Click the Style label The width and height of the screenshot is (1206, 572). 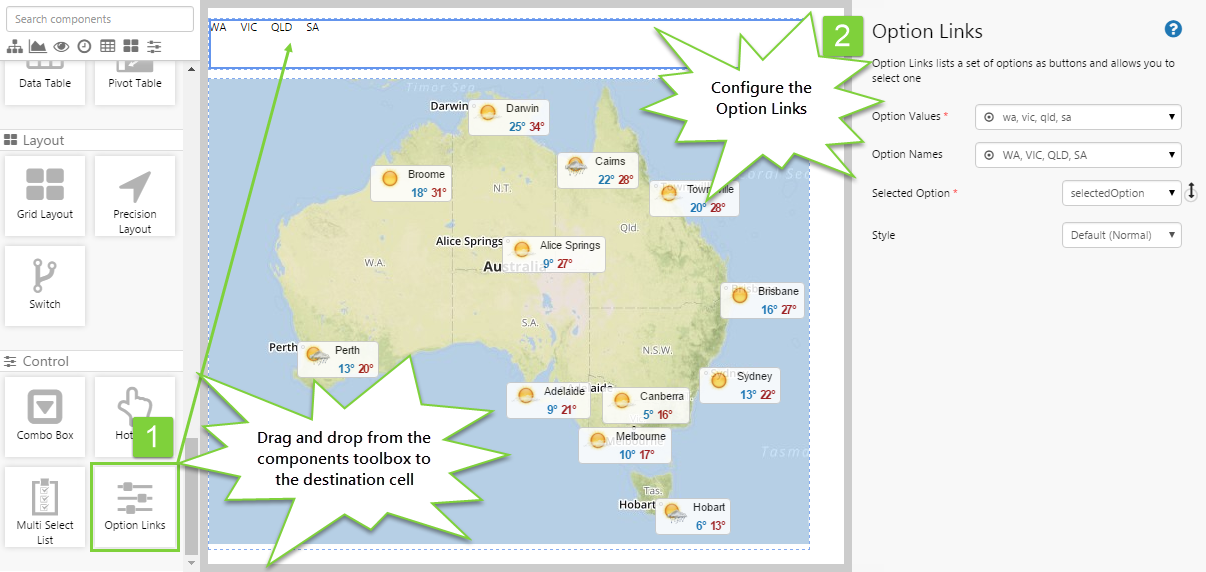(883, 235)
